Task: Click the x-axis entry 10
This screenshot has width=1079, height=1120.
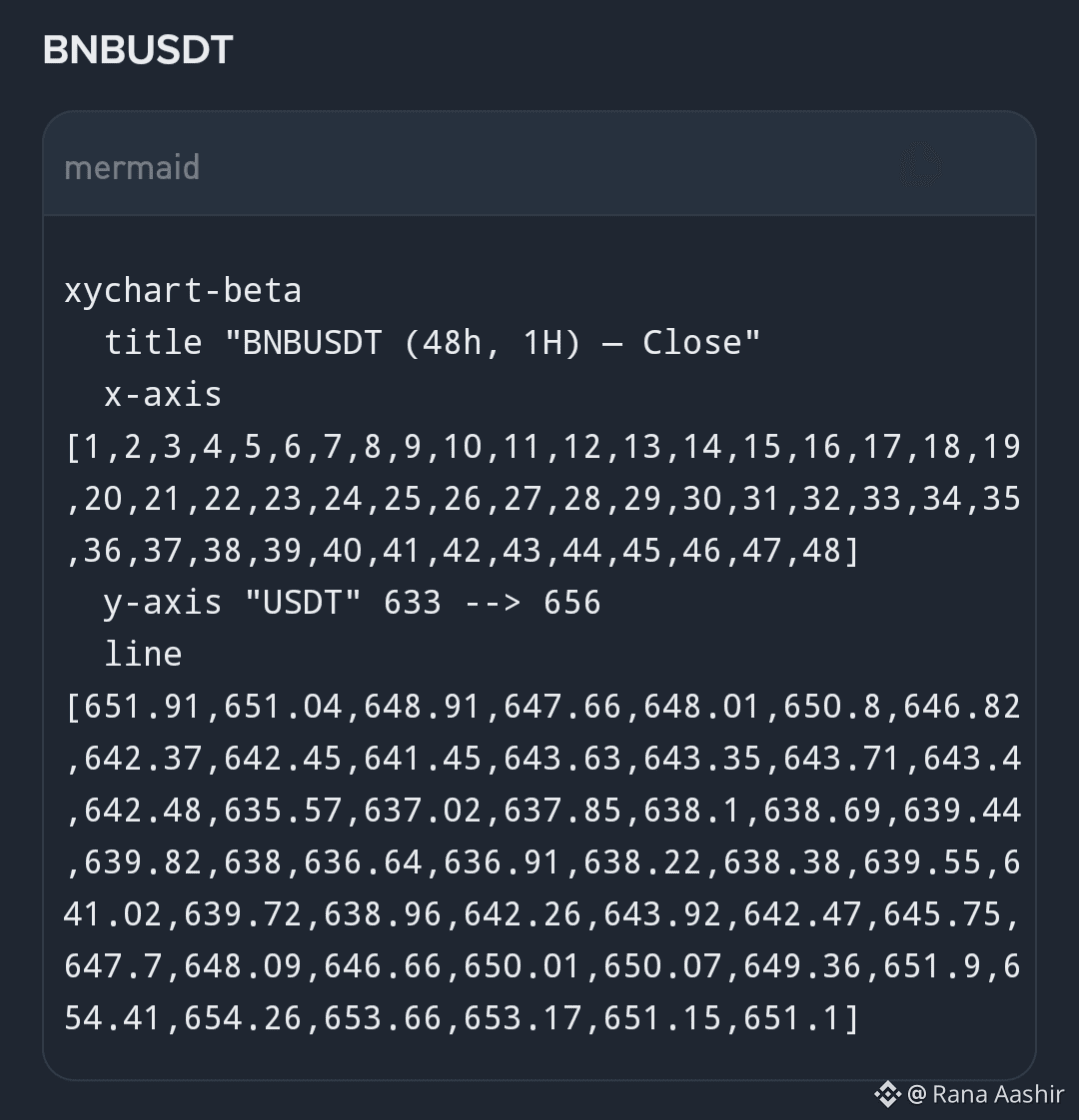Action: click(x=463, y=447)
